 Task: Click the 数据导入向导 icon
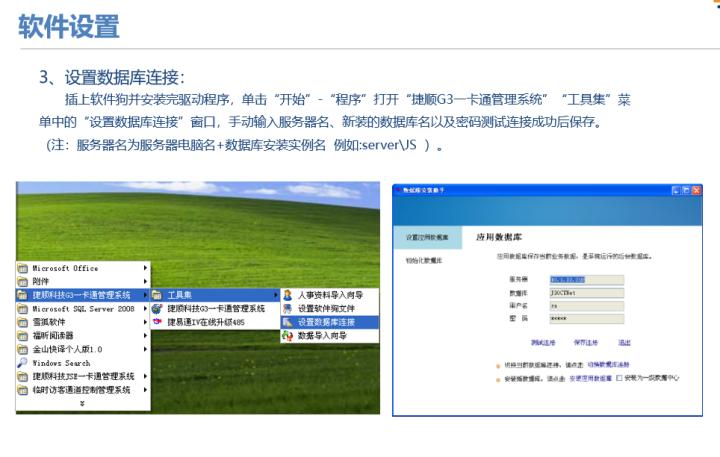point(288,336)
